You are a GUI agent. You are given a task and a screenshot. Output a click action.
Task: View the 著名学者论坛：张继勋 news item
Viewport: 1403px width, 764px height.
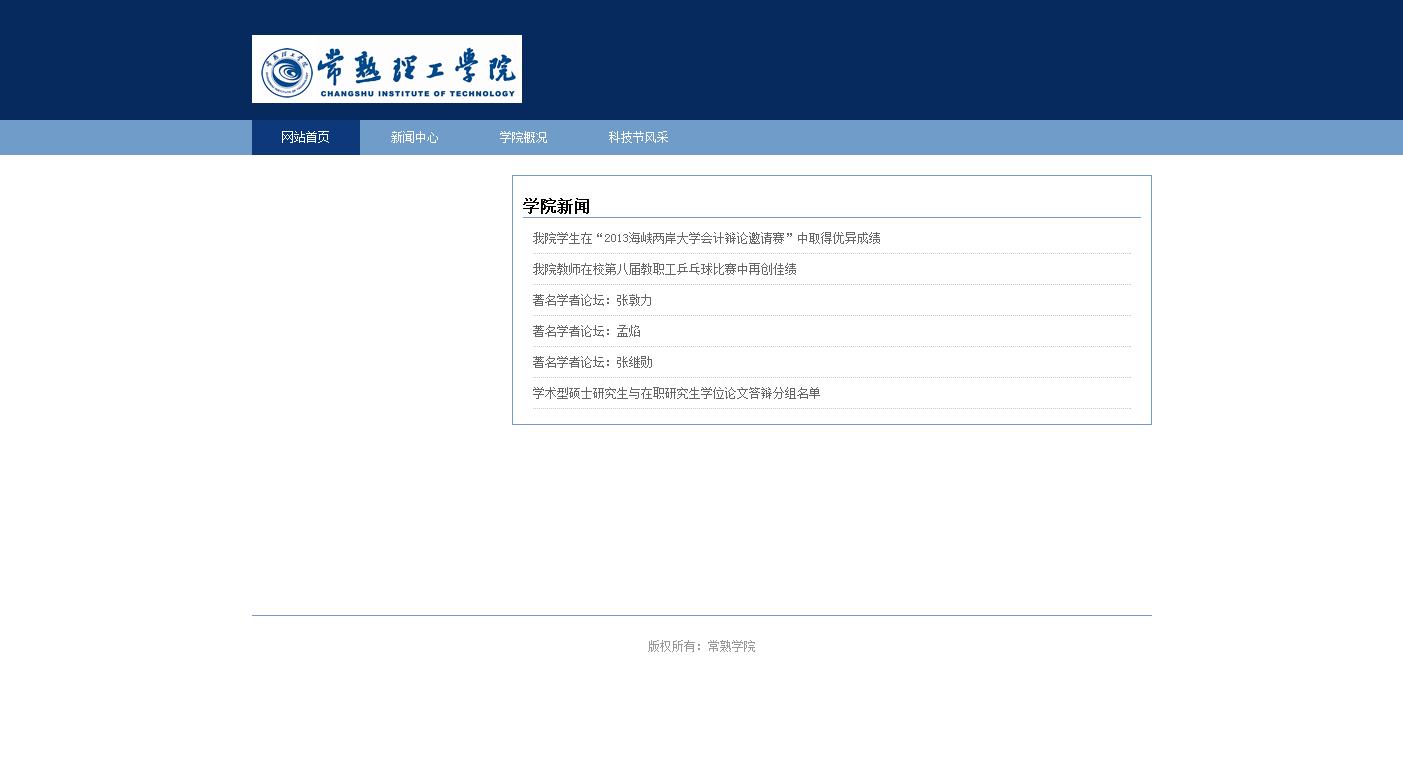coord(592,363)
